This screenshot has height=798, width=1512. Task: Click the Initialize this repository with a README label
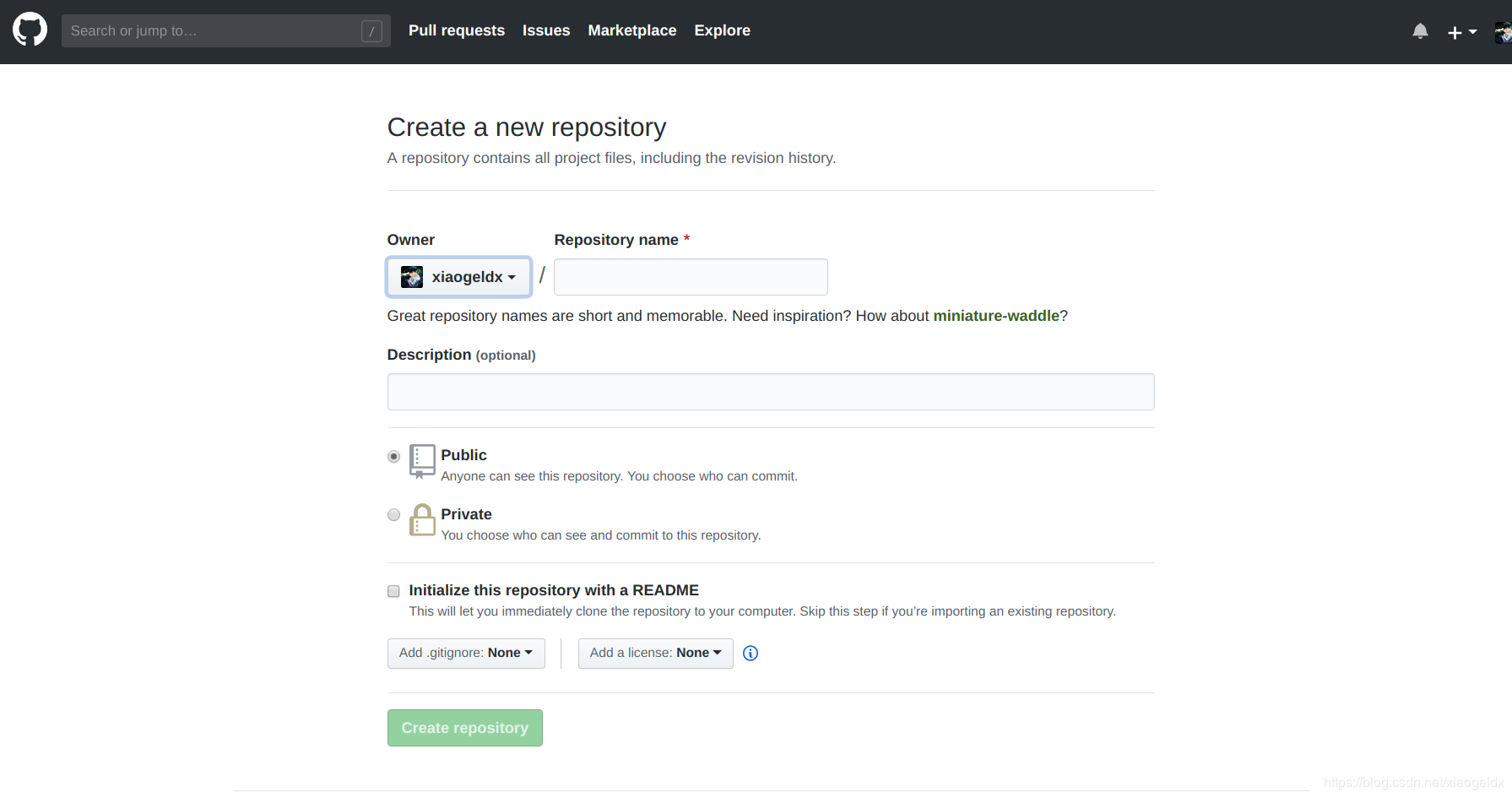point(554,590)
